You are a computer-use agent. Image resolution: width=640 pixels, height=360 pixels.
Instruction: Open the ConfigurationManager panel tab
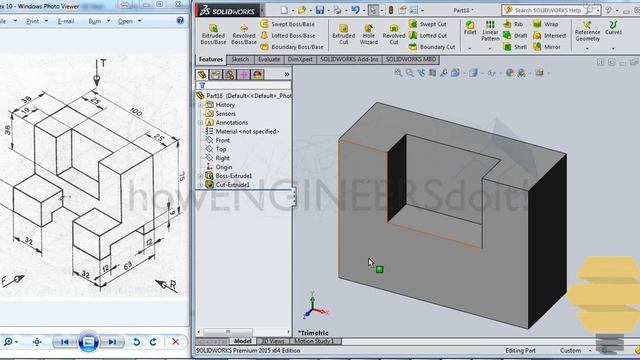229,74
